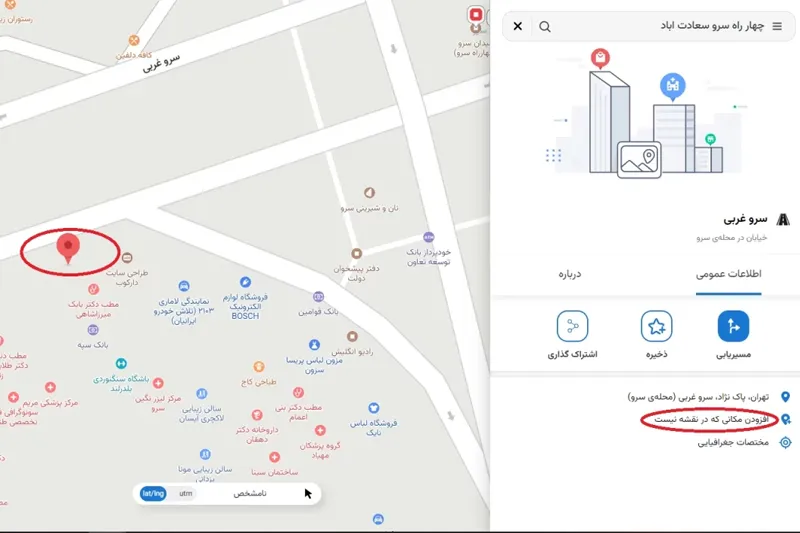This screenshot has width=800, height=533.
Task: Click the کافه دلفین cafe icon
Action: tap(133, 41)
